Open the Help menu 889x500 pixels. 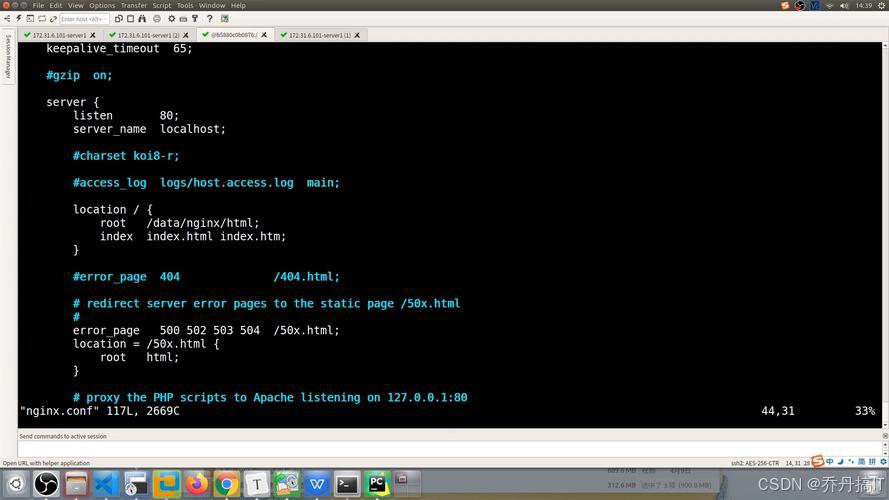pyautogui.click(x=238, y=5)
